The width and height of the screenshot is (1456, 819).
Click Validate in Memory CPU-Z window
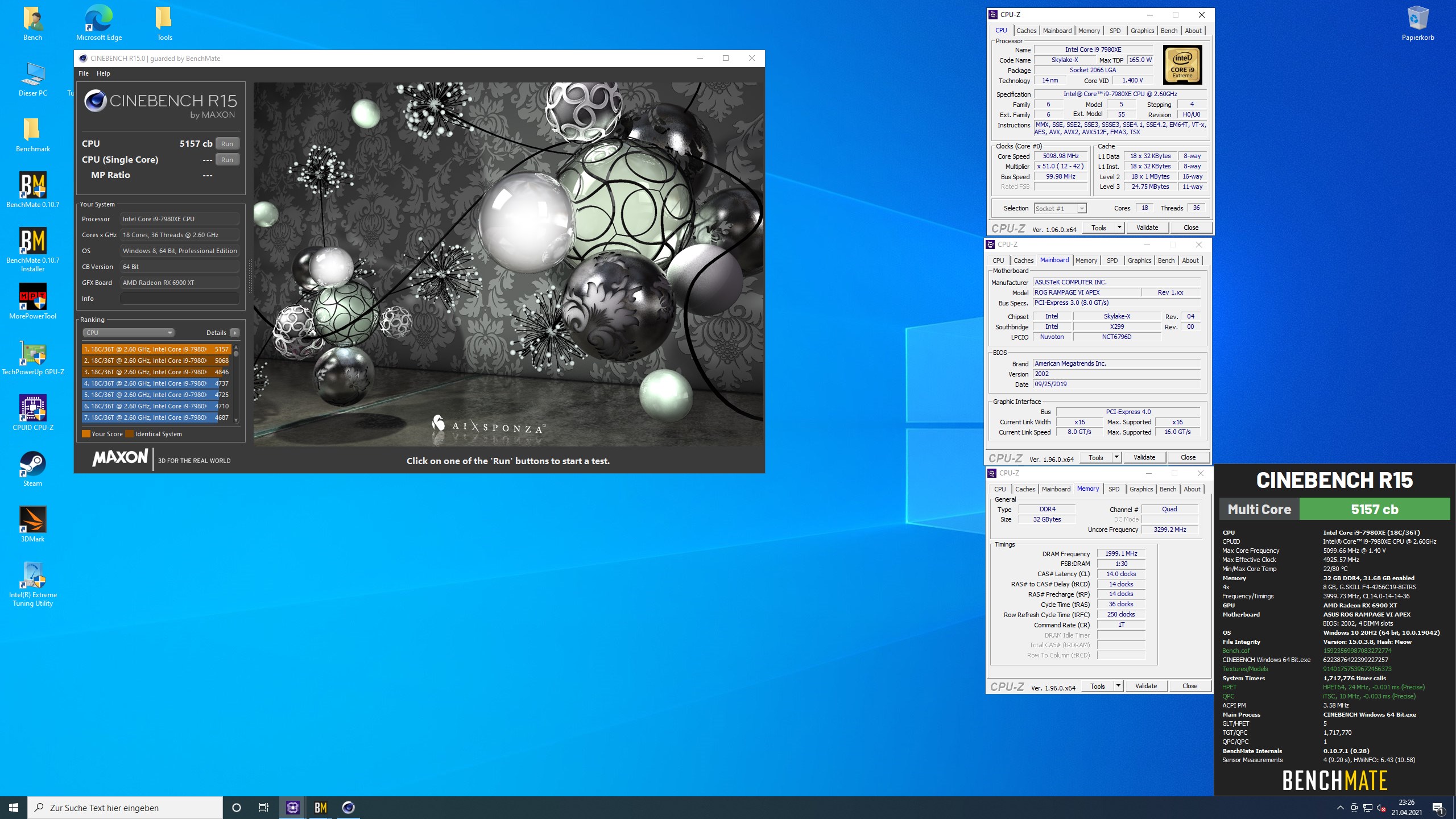point(1146,686)
